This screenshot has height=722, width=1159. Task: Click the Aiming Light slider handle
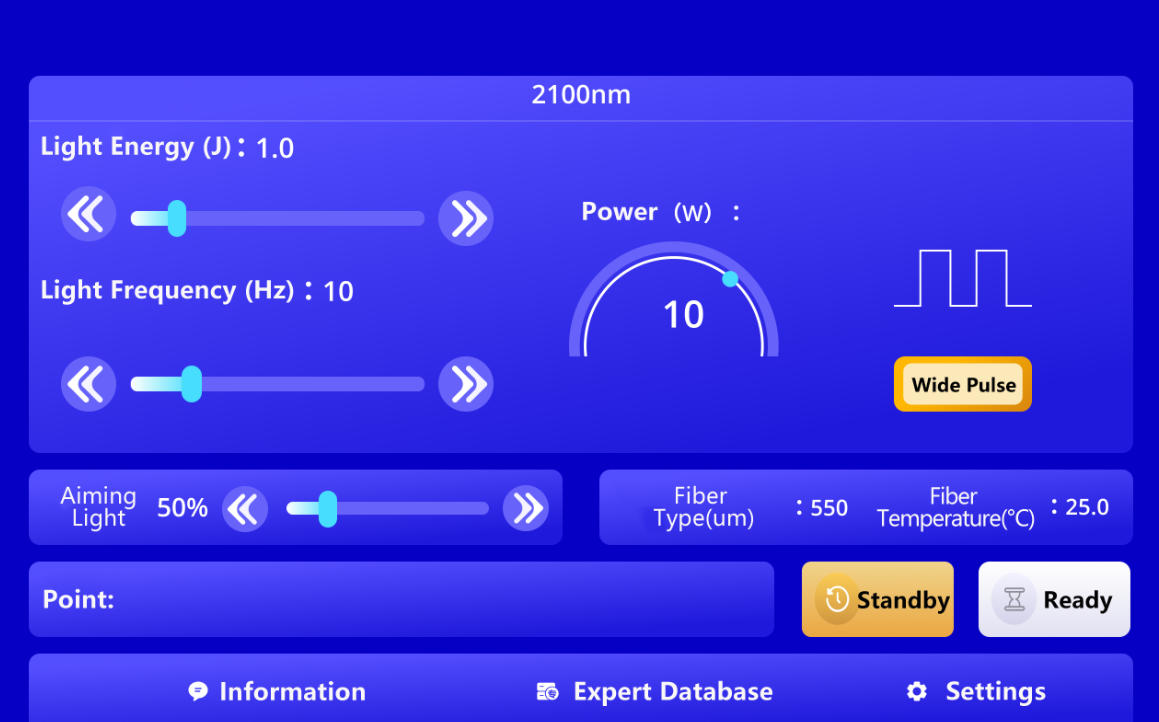(327, 509)
